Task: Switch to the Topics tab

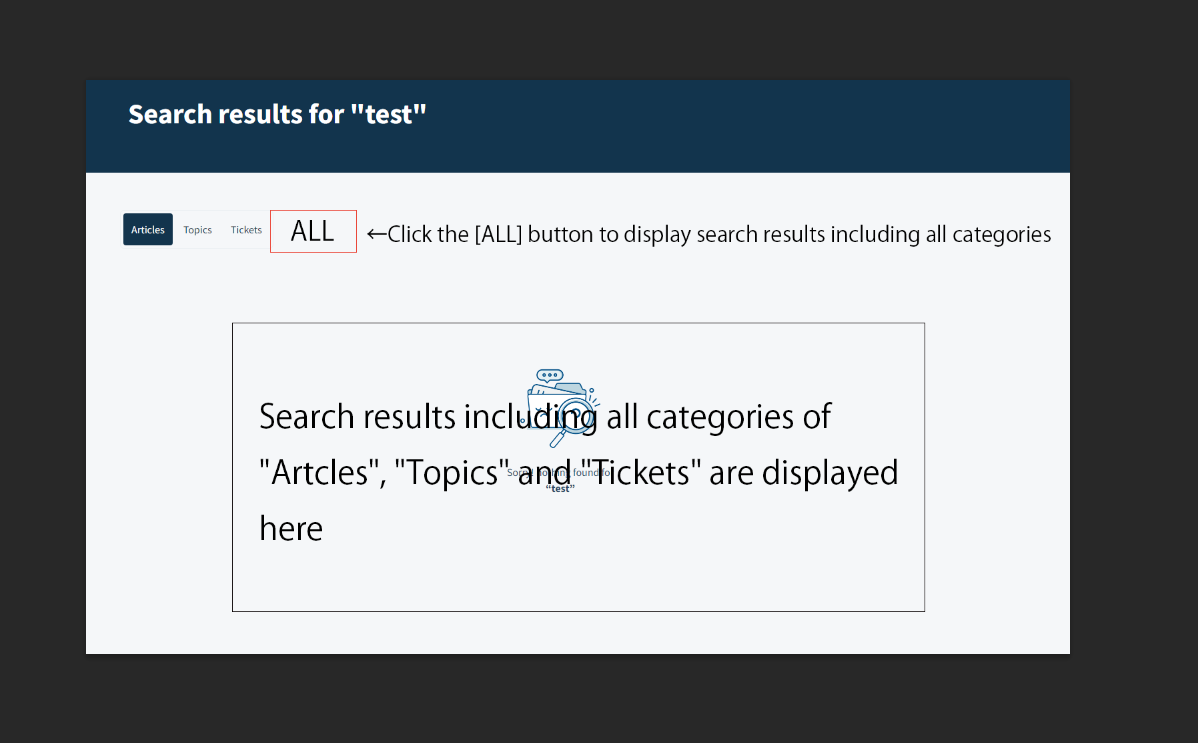Action: pos(198,230)
